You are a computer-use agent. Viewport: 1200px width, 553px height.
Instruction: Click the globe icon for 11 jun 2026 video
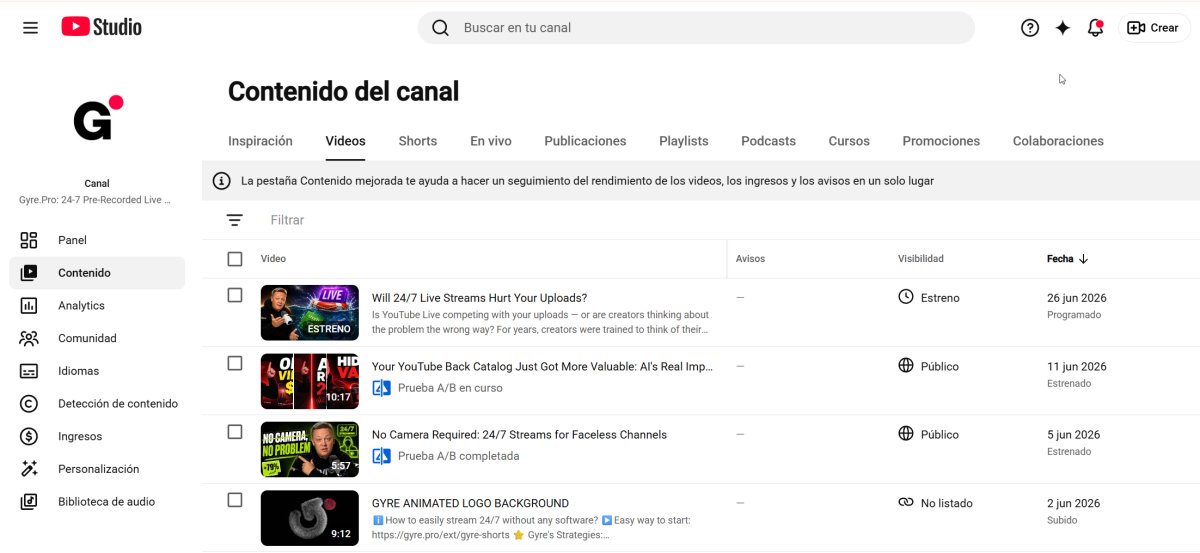(906, 366)
